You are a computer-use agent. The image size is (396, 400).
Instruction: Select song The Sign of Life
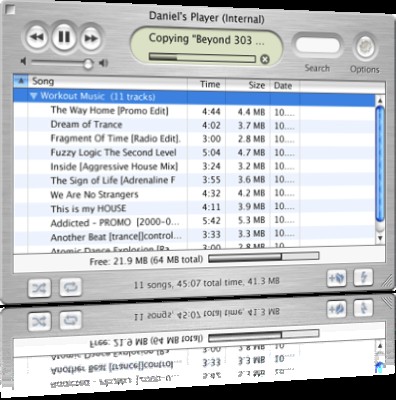[113, 180]
